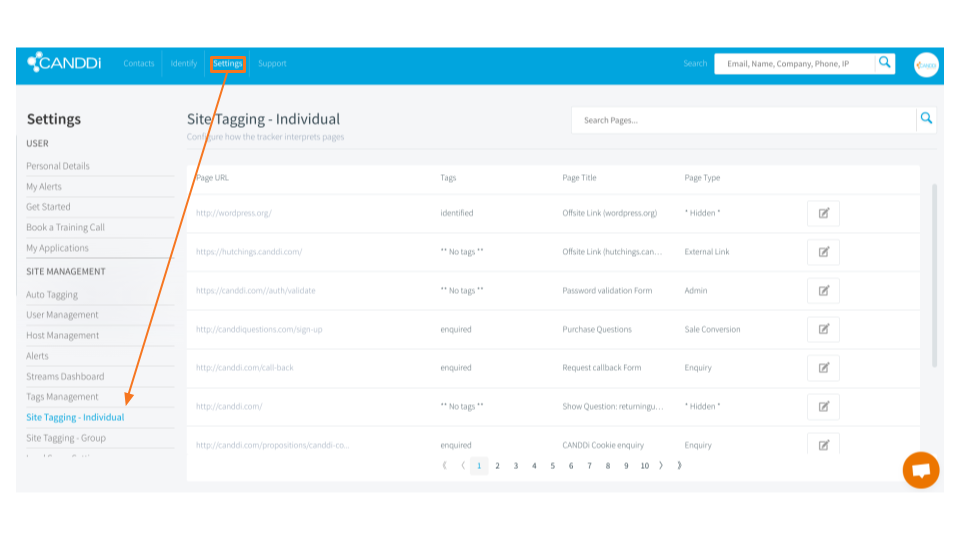Go to first page of results
The image size is (960, 540).
click(444, 465)
